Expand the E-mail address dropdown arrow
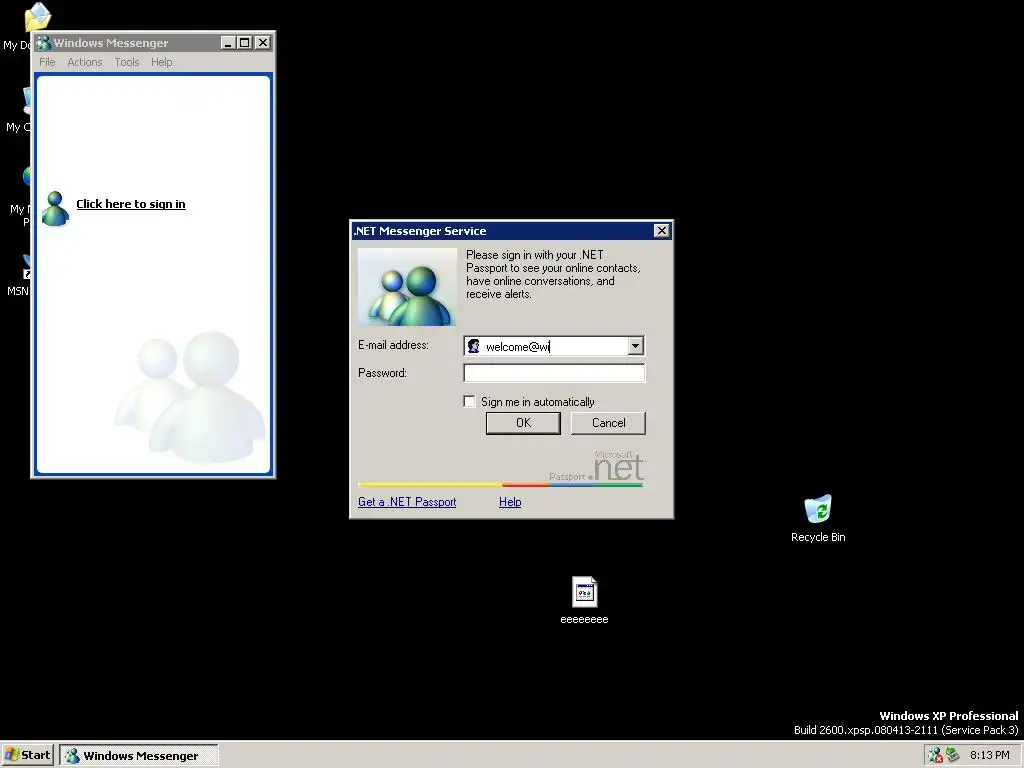The width and height of the screenshot is (1024, 768). pyautogui.click(x=635, y=346)
